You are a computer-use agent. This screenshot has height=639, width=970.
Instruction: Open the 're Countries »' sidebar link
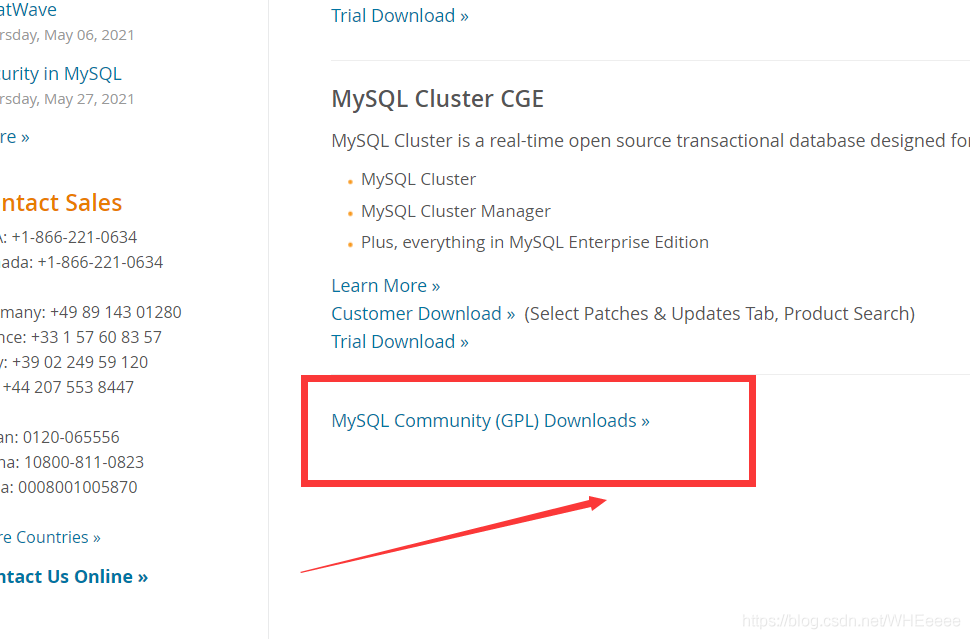pos(50,537)
